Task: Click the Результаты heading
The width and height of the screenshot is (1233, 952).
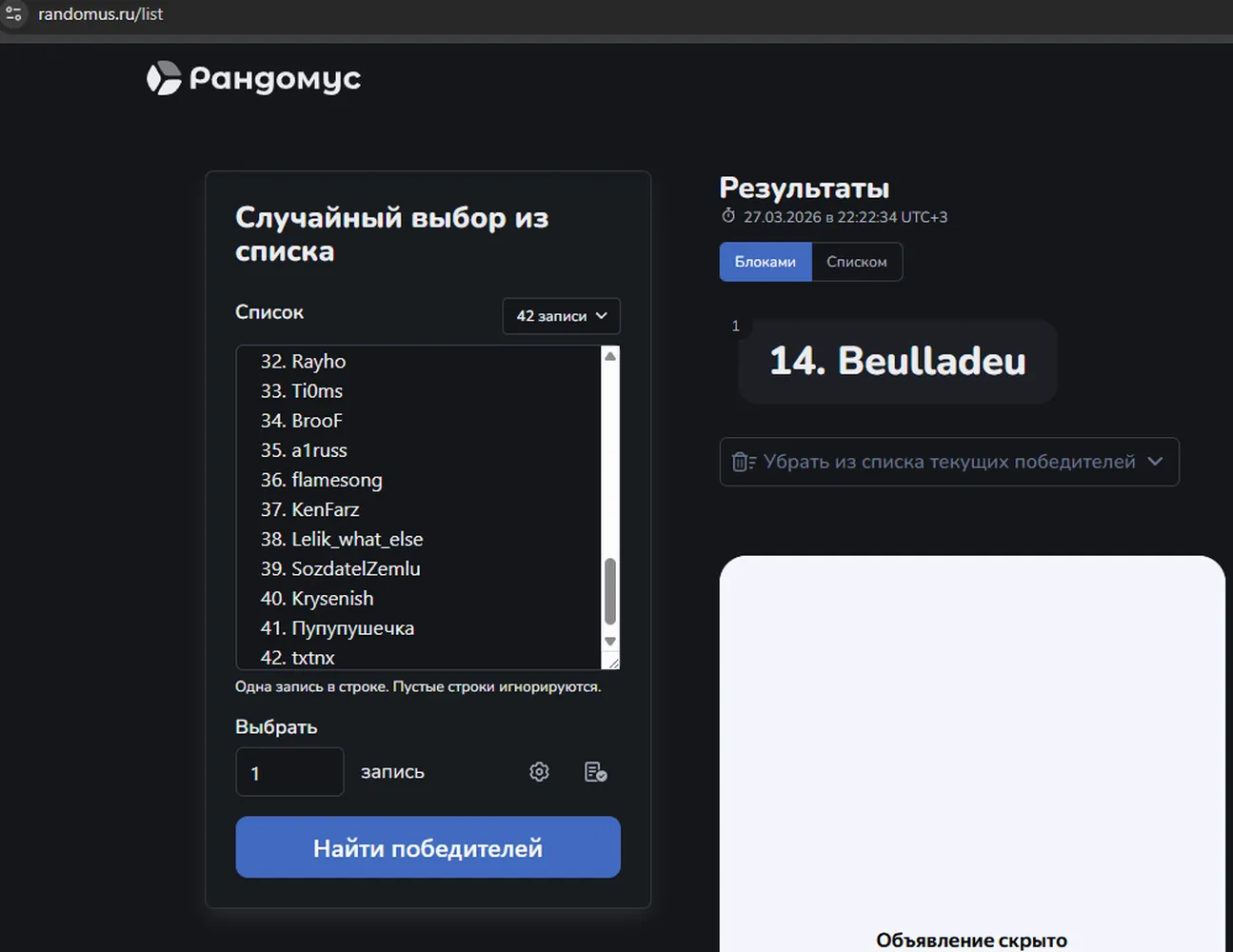Action: 805,188
